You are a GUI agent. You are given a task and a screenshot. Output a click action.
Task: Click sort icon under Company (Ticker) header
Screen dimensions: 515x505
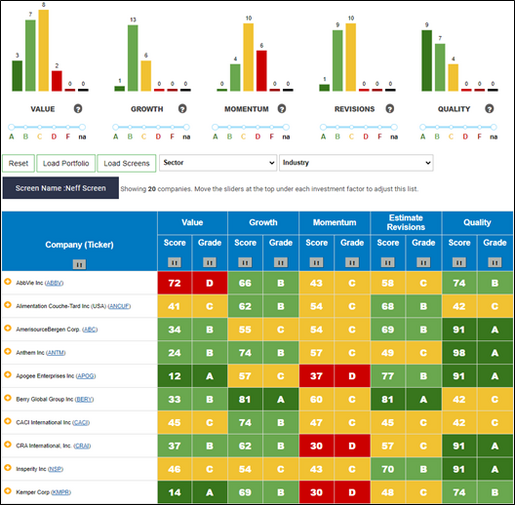click(x=79, y=264)
